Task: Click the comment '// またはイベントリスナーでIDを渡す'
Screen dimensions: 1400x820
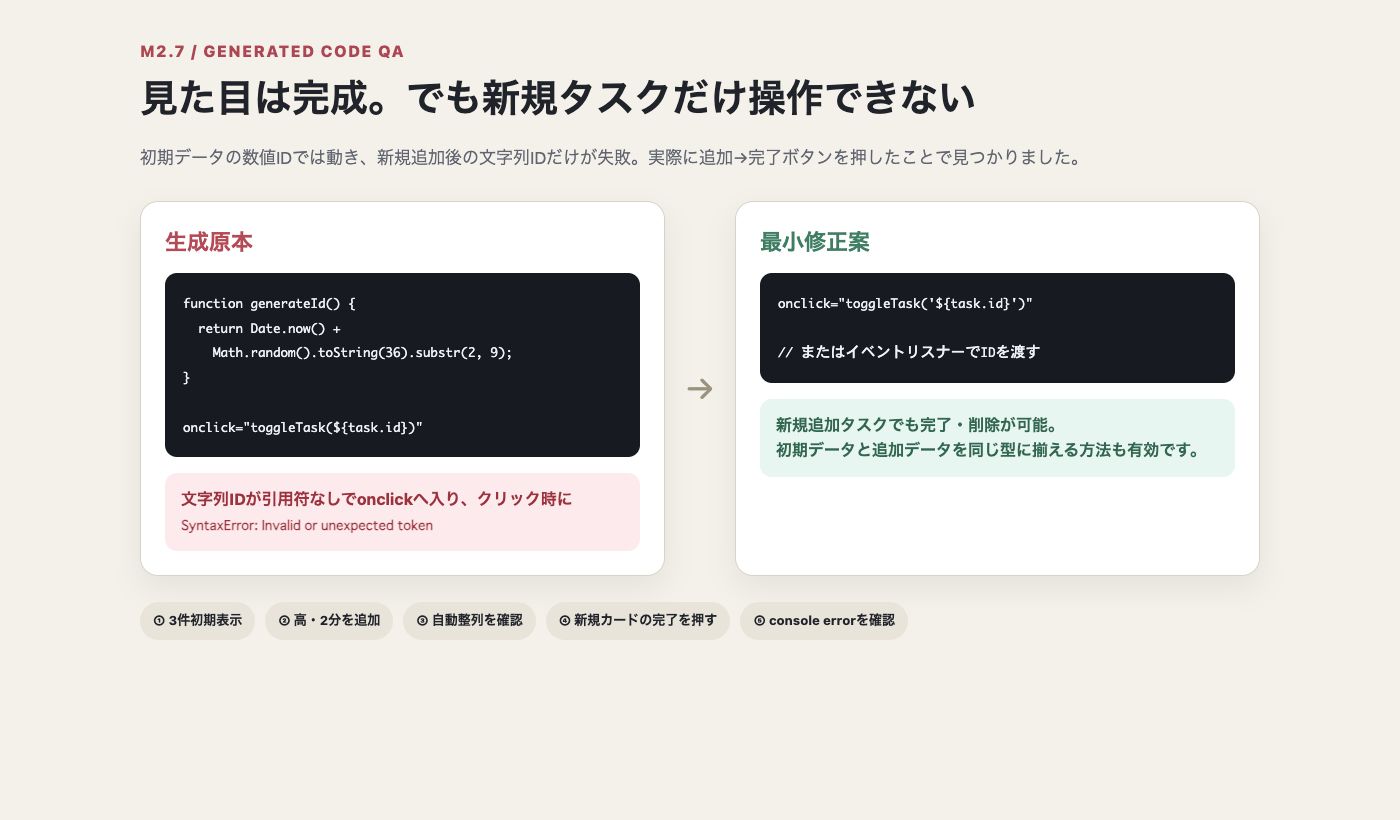Action: point(909,352)
